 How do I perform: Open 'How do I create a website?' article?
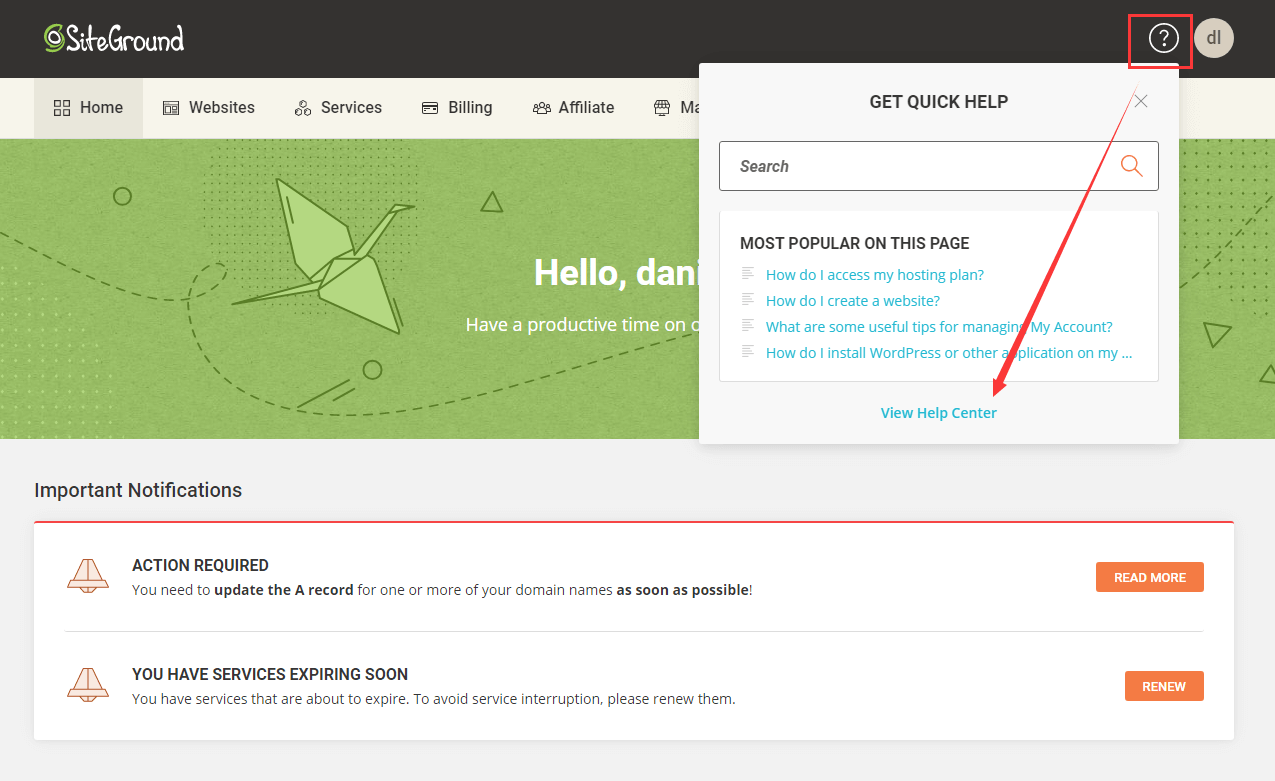852,300
